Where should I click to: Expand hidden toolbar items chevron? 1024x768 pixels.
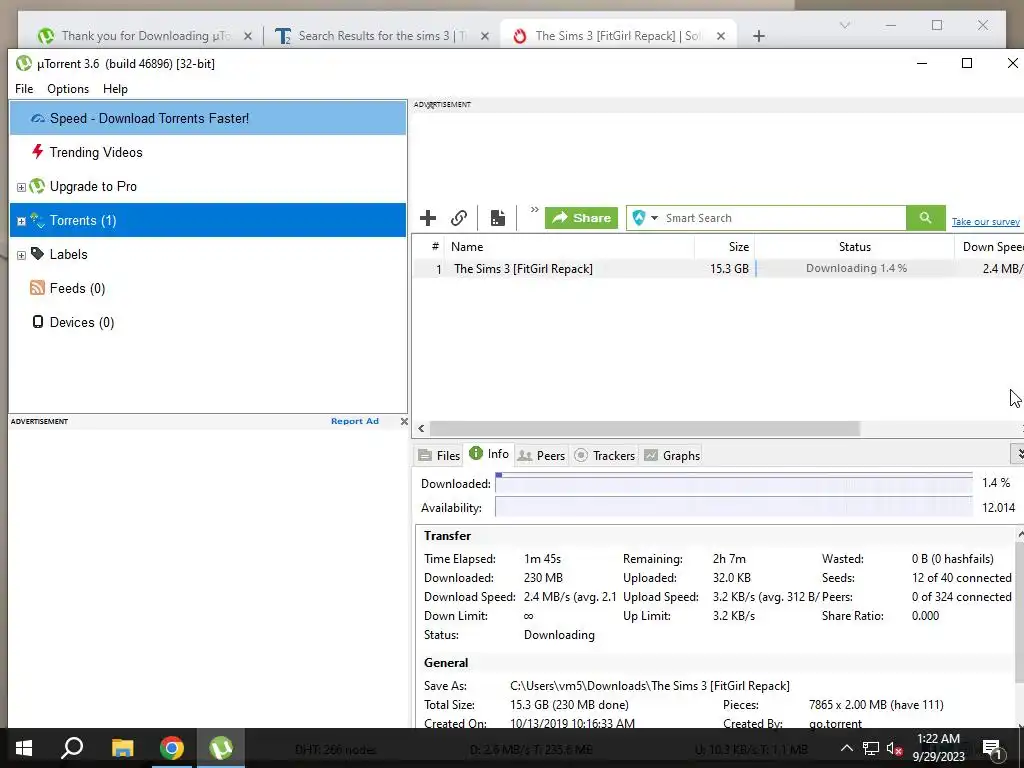point(534,210)
